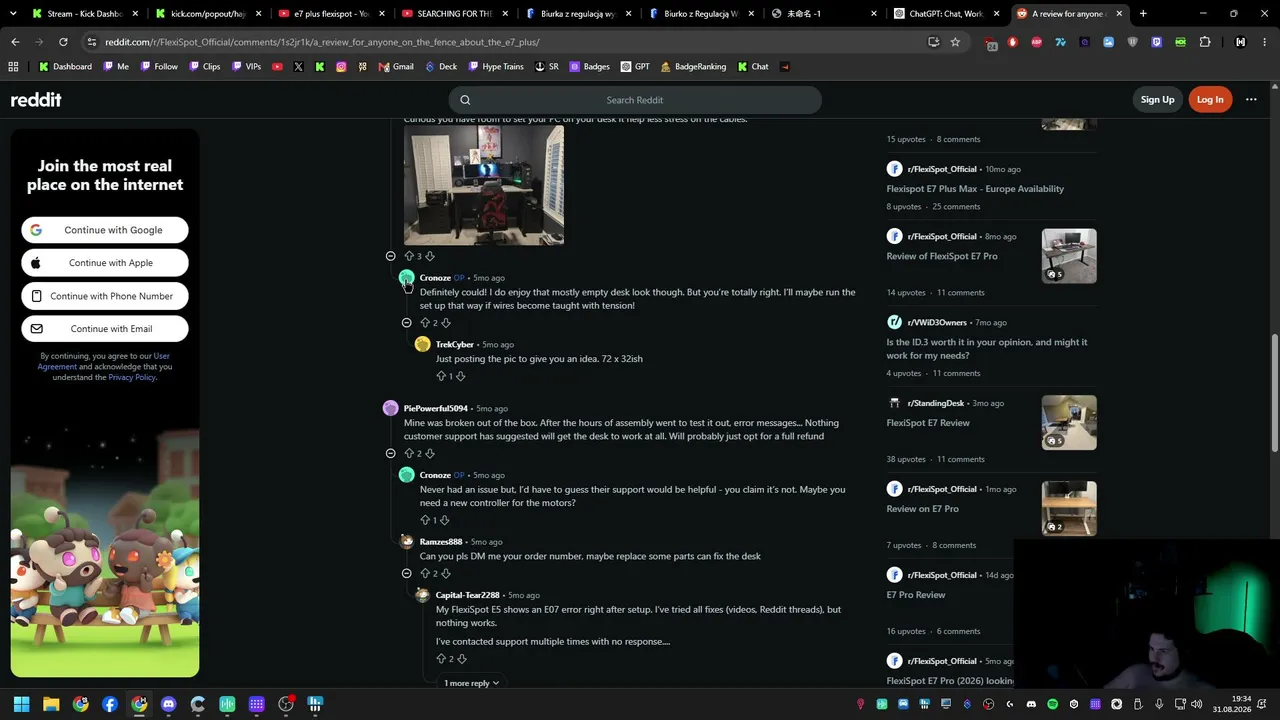
Task: Continue with Phone Number
Action: (105, 296)
